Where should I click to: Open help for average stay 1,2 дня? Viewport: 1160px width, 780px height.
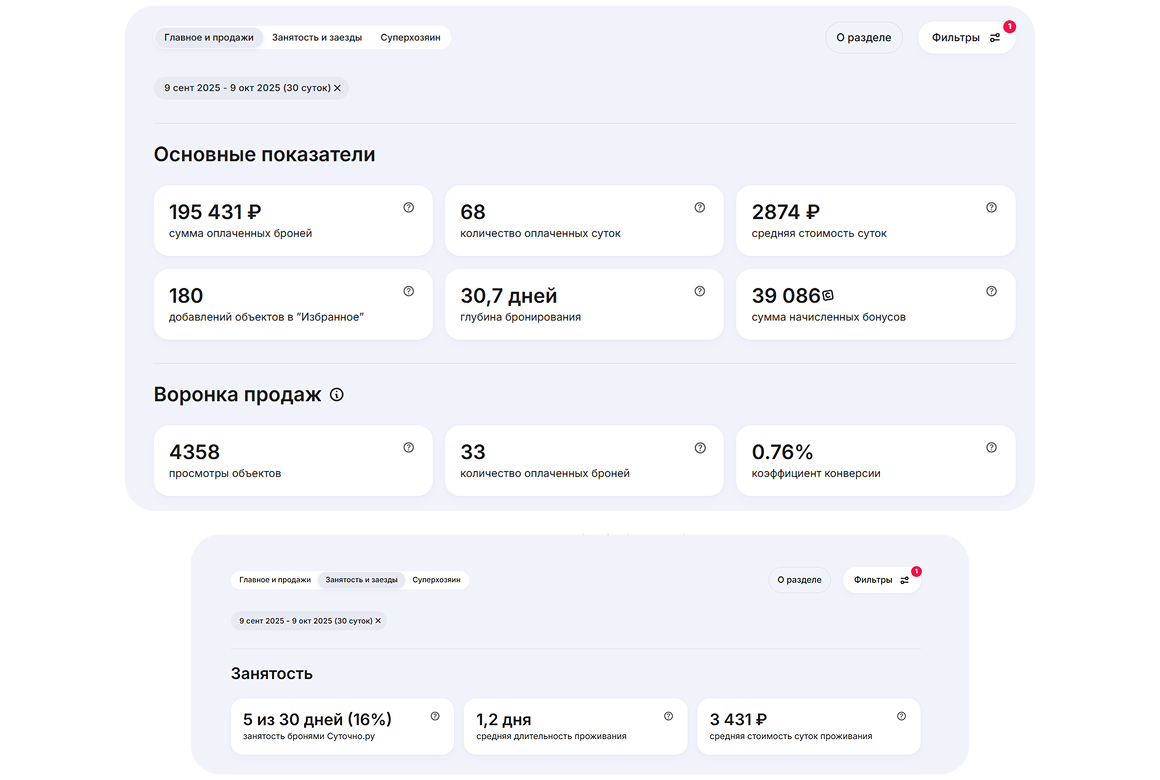pyautogui.click(x=668, y=716)
